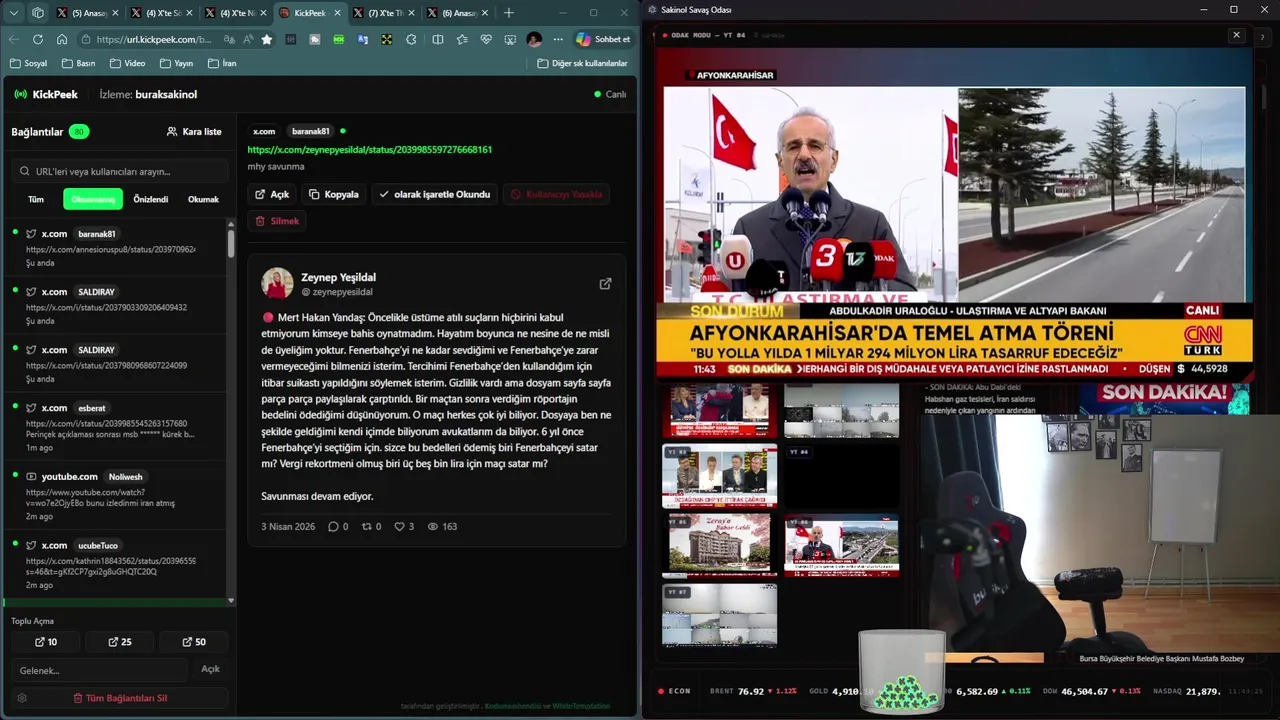Click the KickPeek logo icon

[x=20, y=94]
